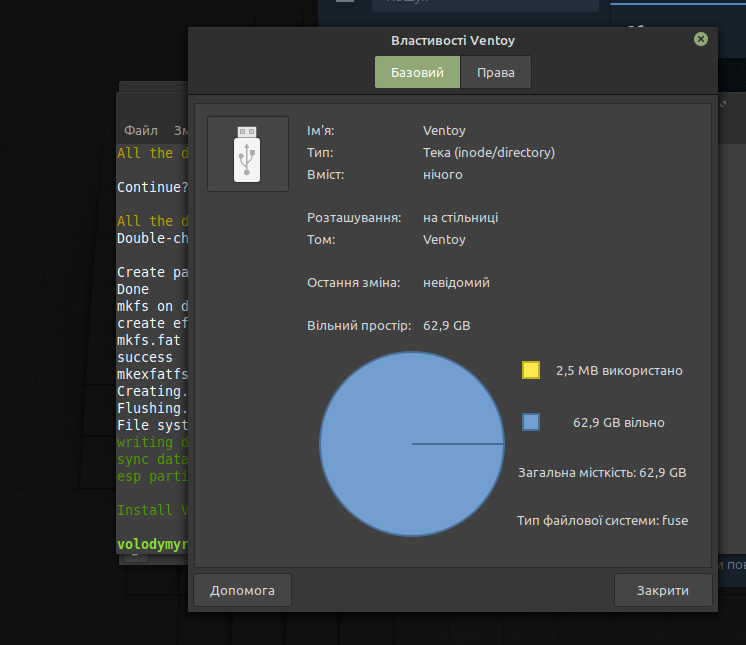Click the Вміст value нічого

(443, 175)
